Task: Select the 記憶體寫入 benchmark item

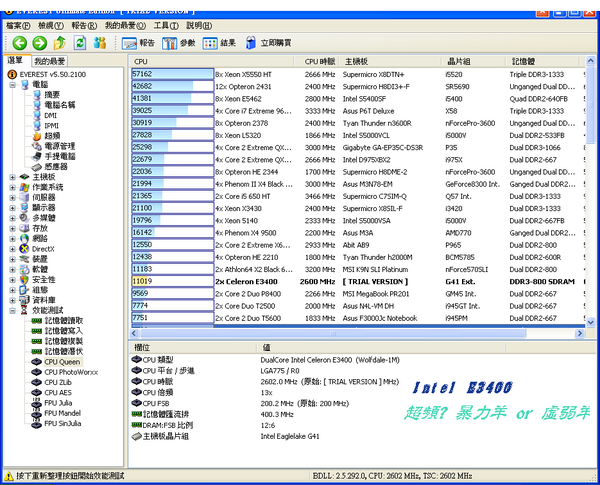Action: 64,331
